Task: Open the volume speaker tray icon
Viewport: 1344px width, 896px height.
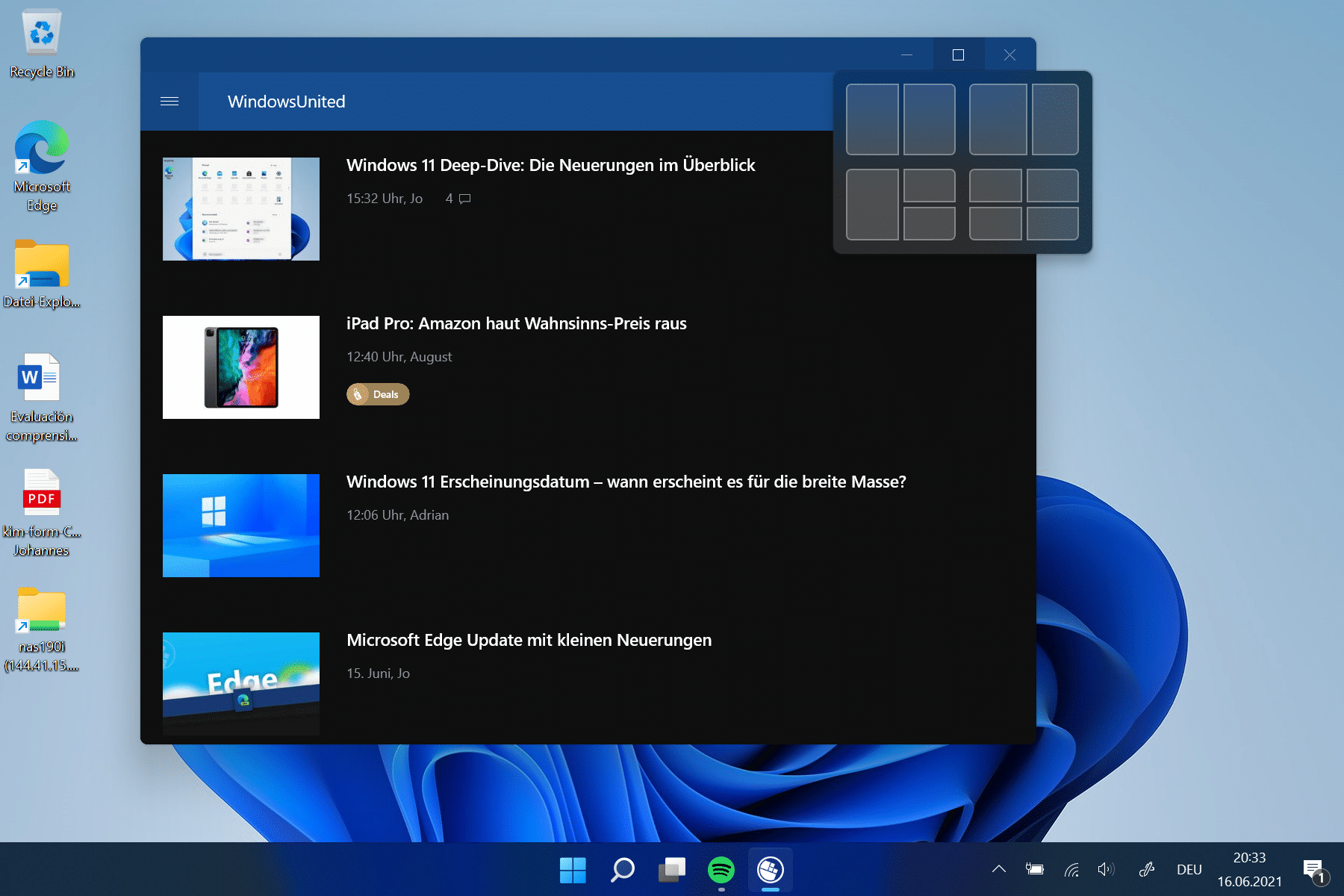Action: point(1106,869)
